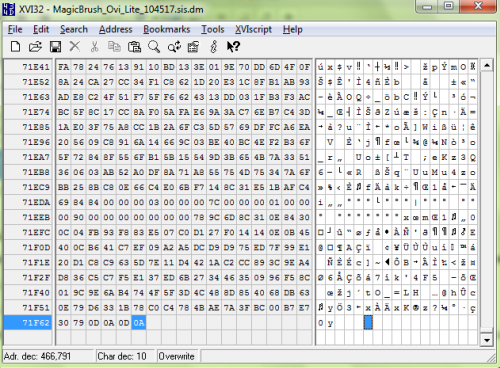Open the Tools menu

point(213,29)
